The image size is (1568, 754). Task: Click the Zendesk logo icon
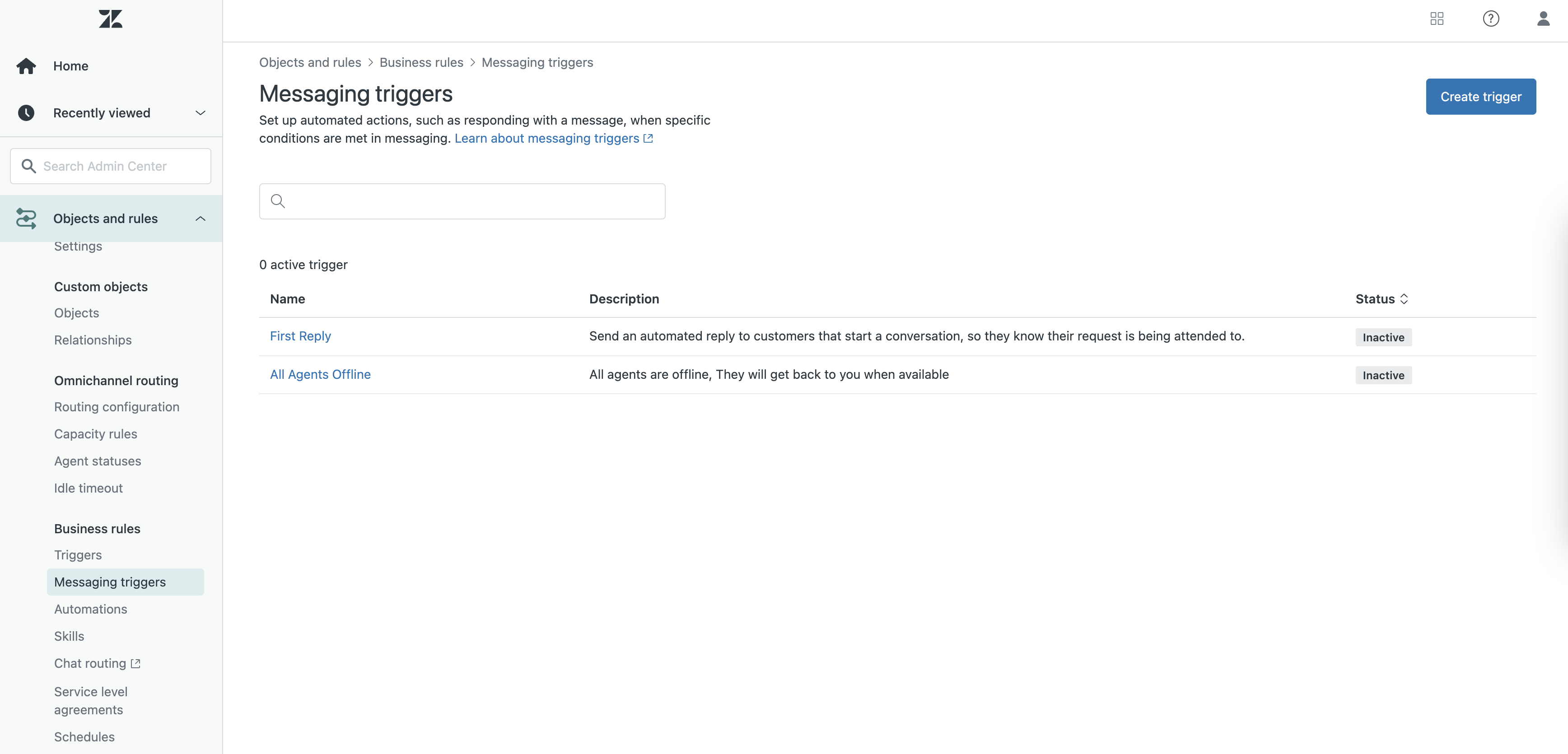click(110, 19)
